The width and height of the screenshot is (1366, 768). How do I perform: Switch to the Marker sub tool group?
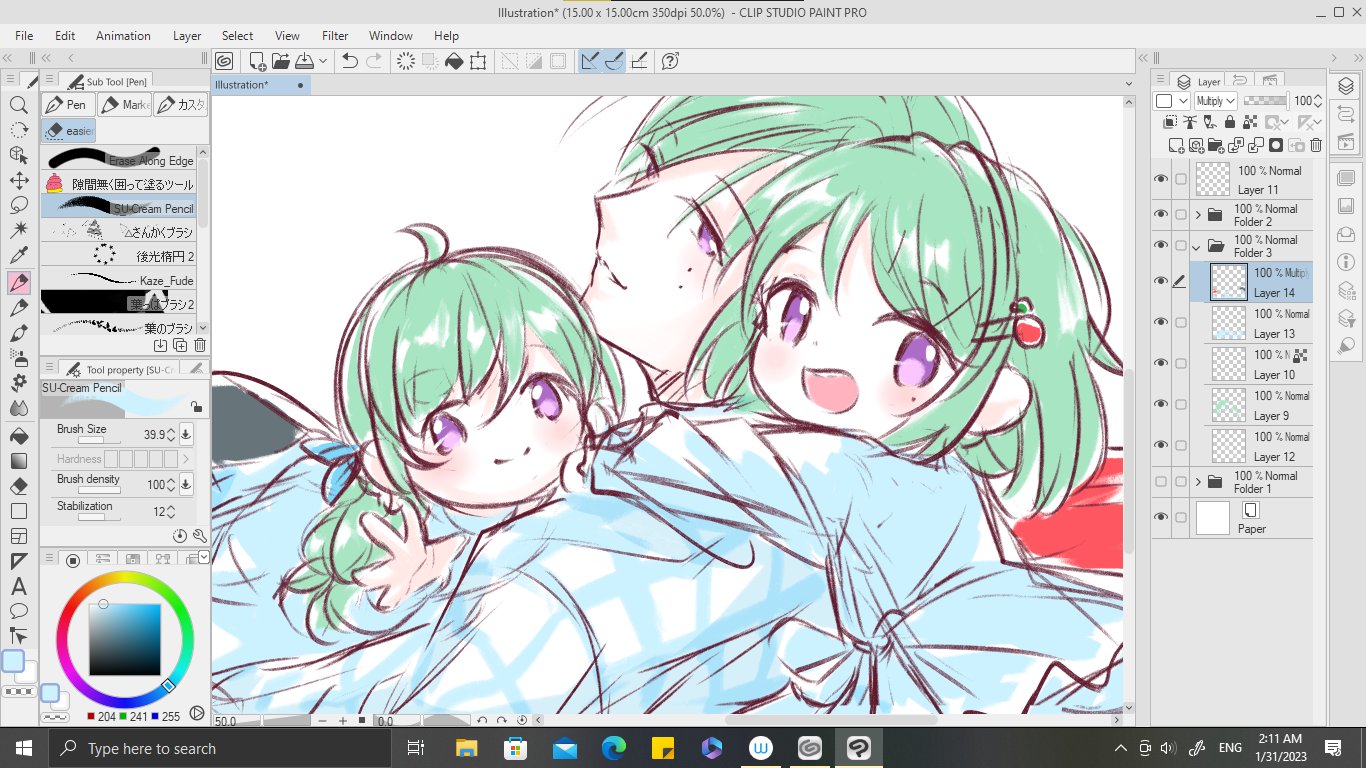pyautogui.click(x=124, y=105)
